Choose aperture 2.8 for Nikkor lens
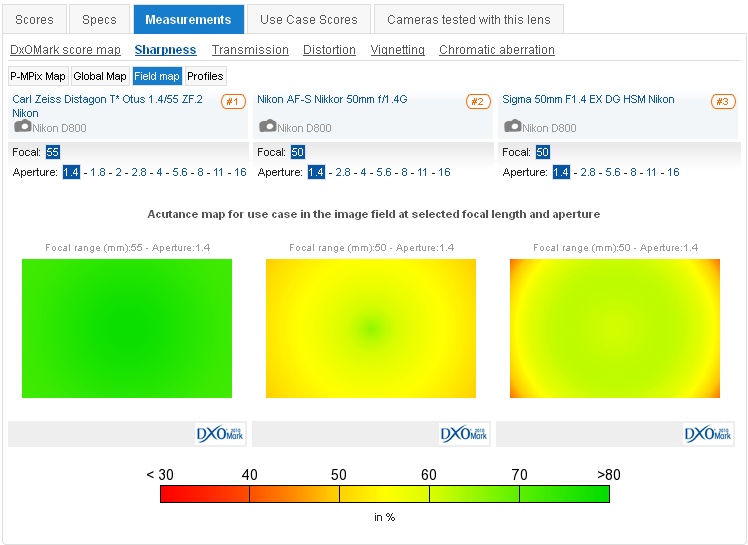This screenshot has width=748, height=545. [x=343, y=172]
